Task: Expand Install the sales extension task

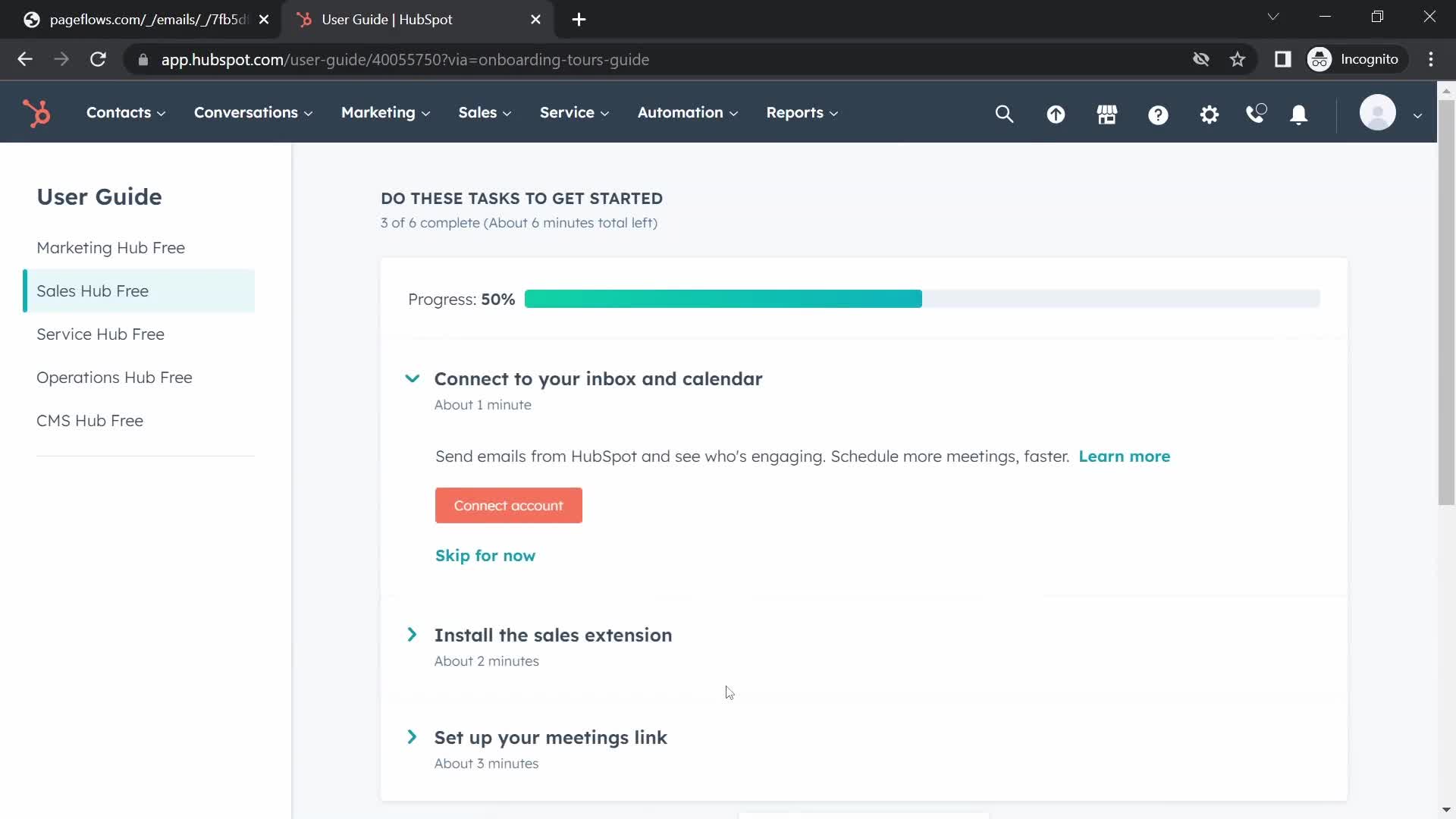Action: (x=412, y=635)
